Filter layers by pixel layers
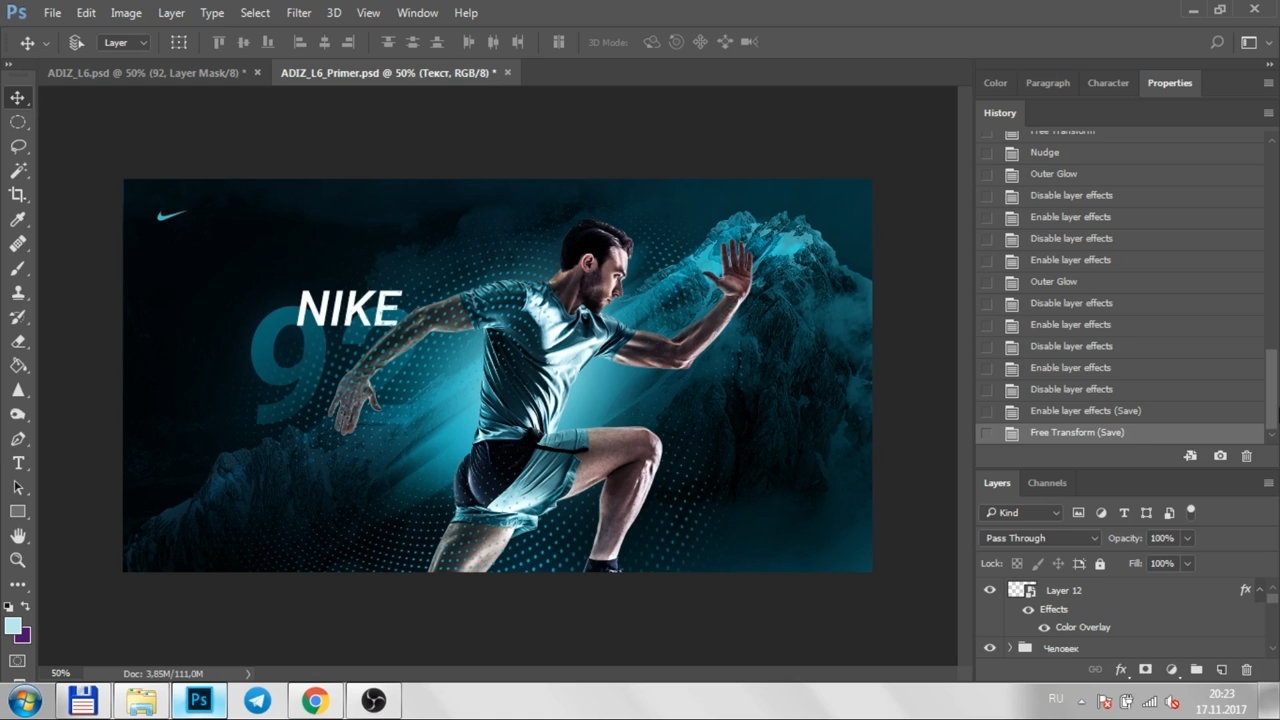The image size is (1280, 720). 1078,513
